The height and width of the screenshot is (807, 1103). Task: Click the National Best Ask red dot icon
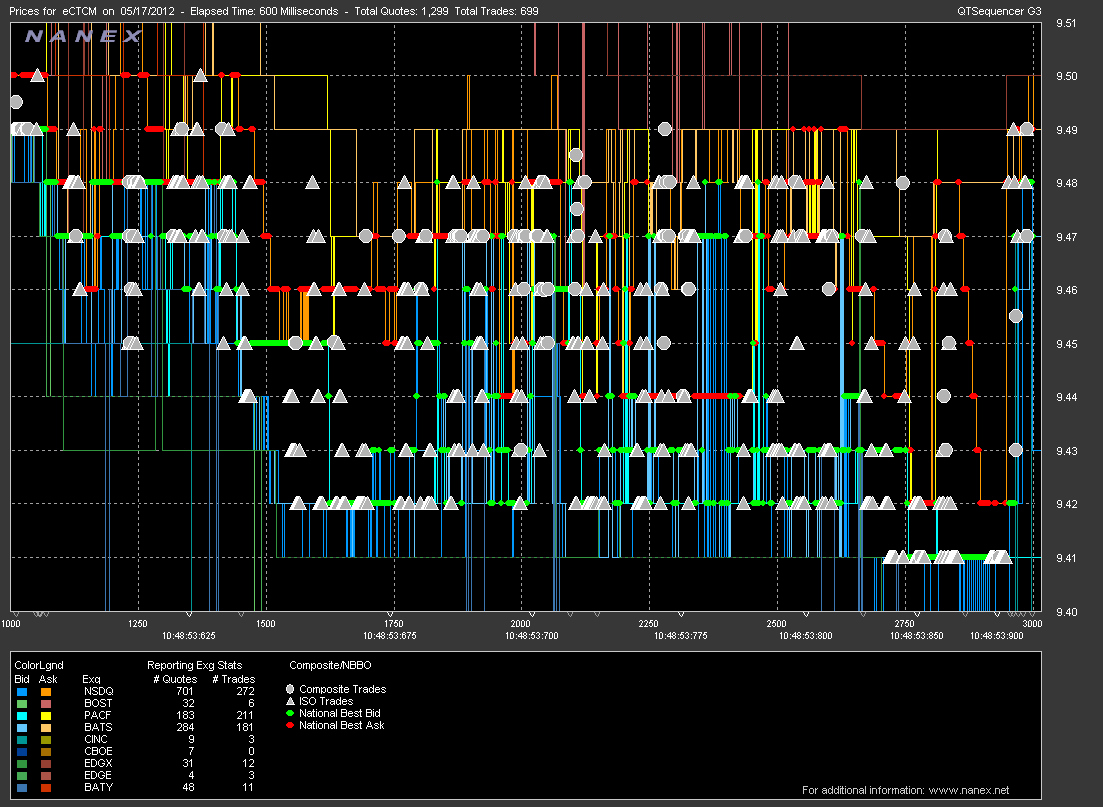pos(290,725)
